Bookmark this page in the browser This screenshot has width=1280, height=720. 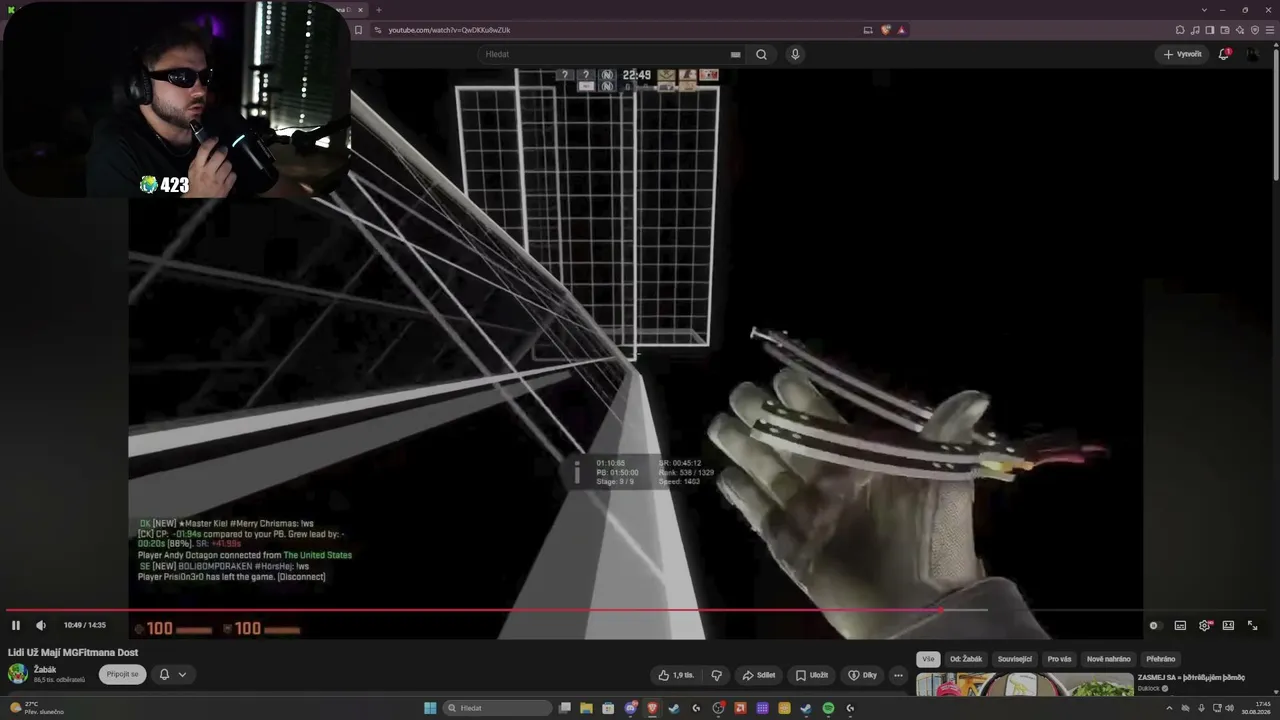tap(358, 30)
